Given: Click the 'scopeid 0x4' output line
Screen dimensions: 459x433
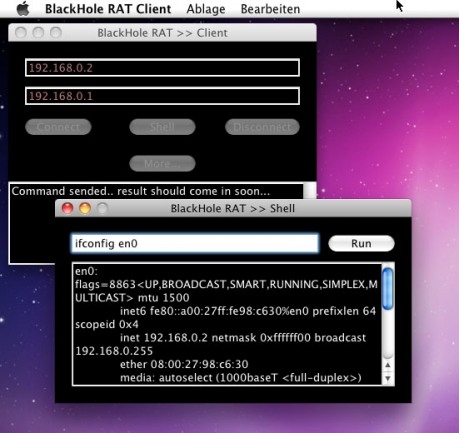Looking at the screenshot, I should (x=107, y=324).
